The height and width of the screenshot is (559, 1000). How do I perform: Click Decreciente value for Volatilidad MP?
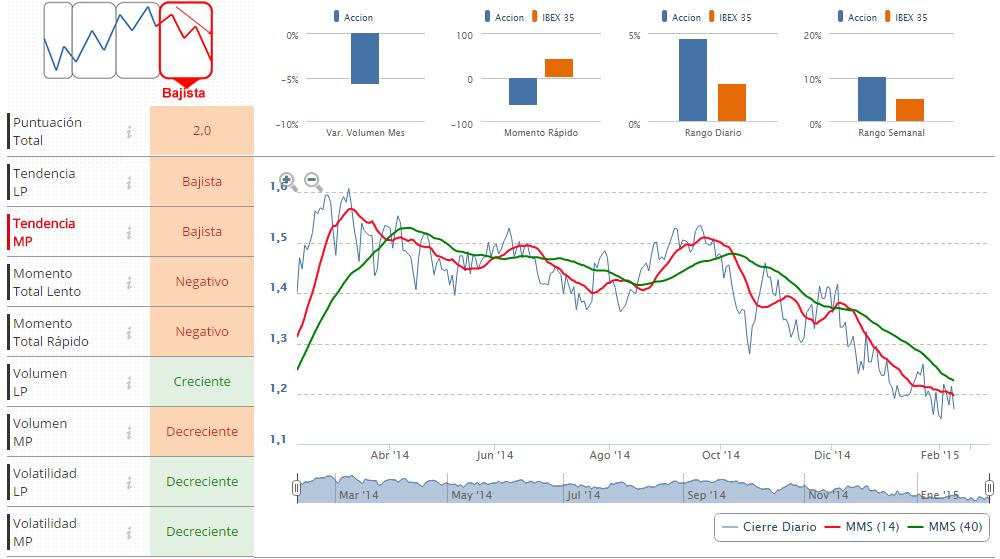(x=202, y=532)
